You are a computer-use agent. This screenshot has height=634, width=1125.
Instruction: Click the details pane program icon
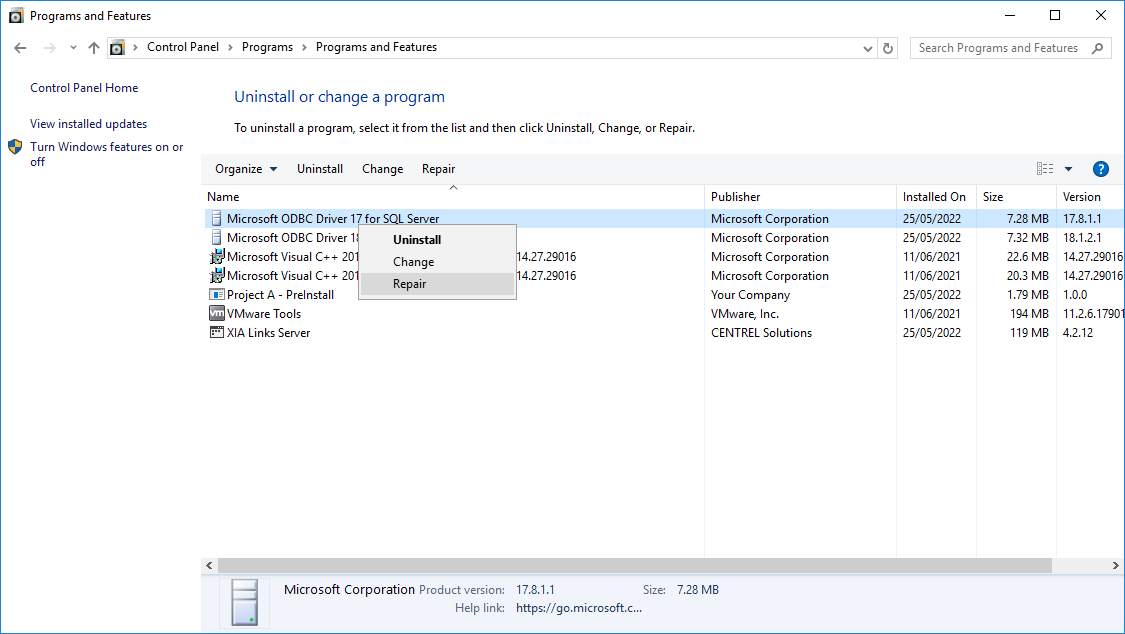244,602
